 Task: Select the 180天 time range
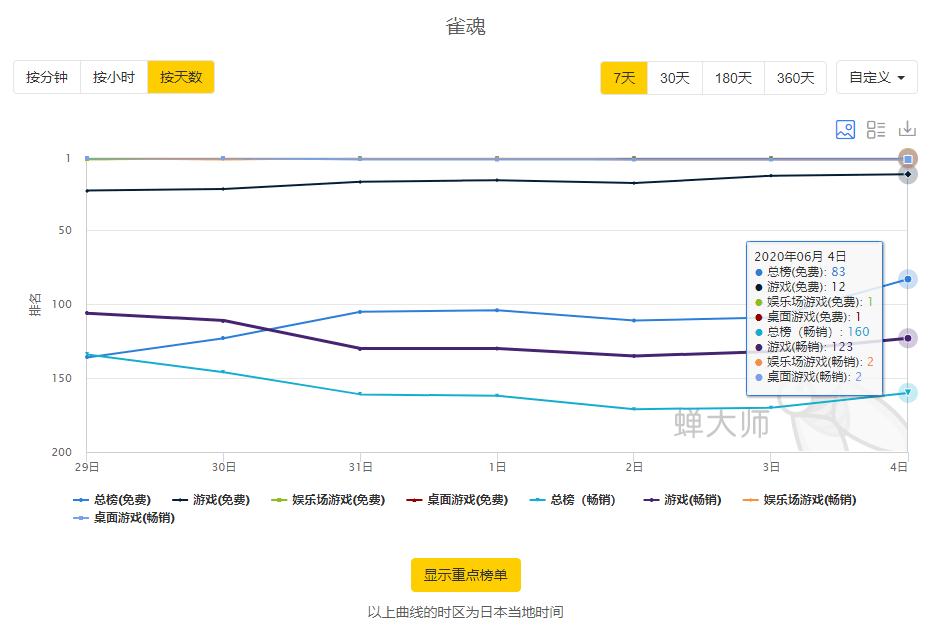click(x=733, y=78)
